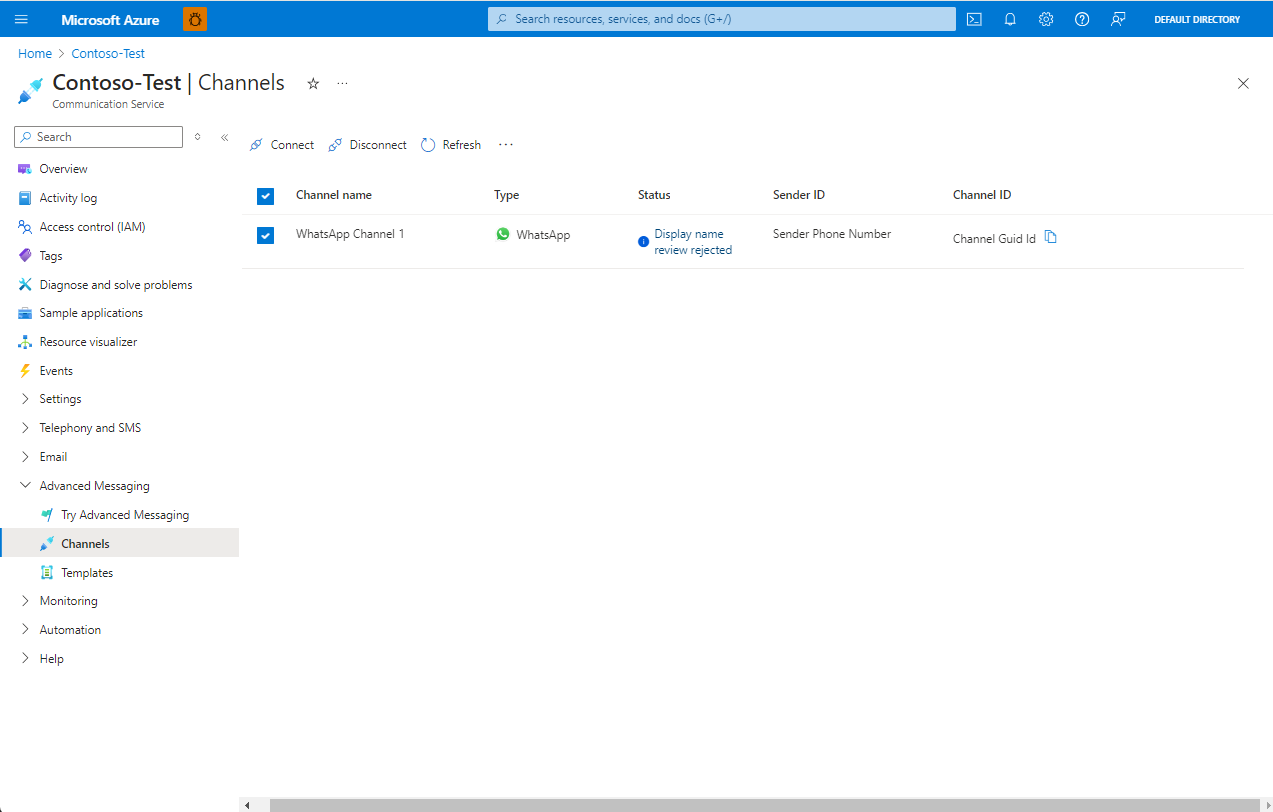Click the Sender Phone Number cell
The width and height of the screenshot is (1273, 812).
[x=832, y=234]
